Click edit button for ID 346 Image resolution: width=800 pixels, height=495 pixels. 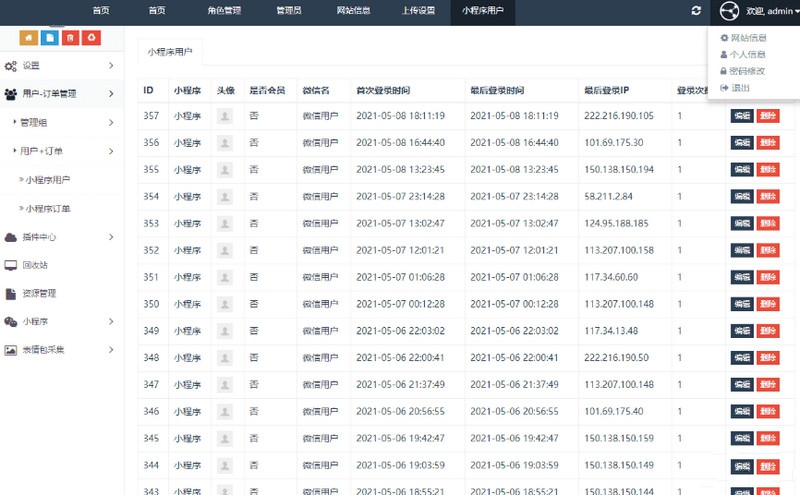pos(742,411)
